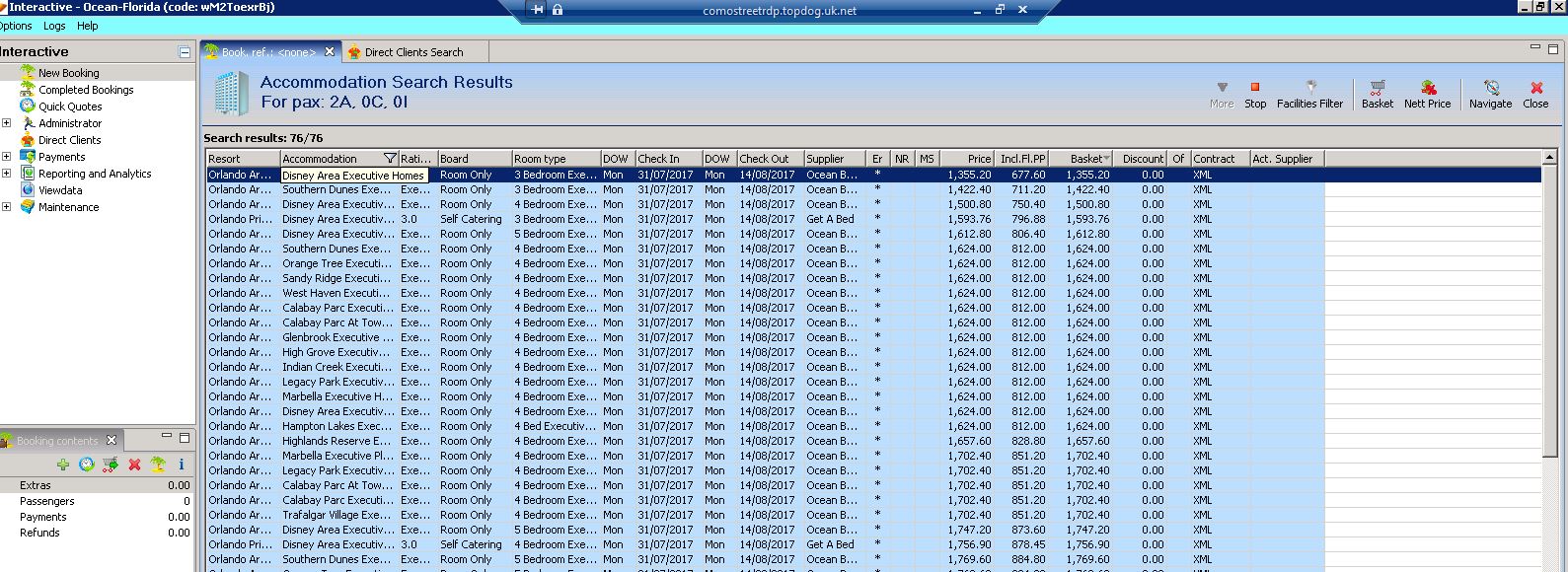Click the red X icon in Booking contents
The width and height of the screenshot is (1568, 572).
click(x=134, y=465)
